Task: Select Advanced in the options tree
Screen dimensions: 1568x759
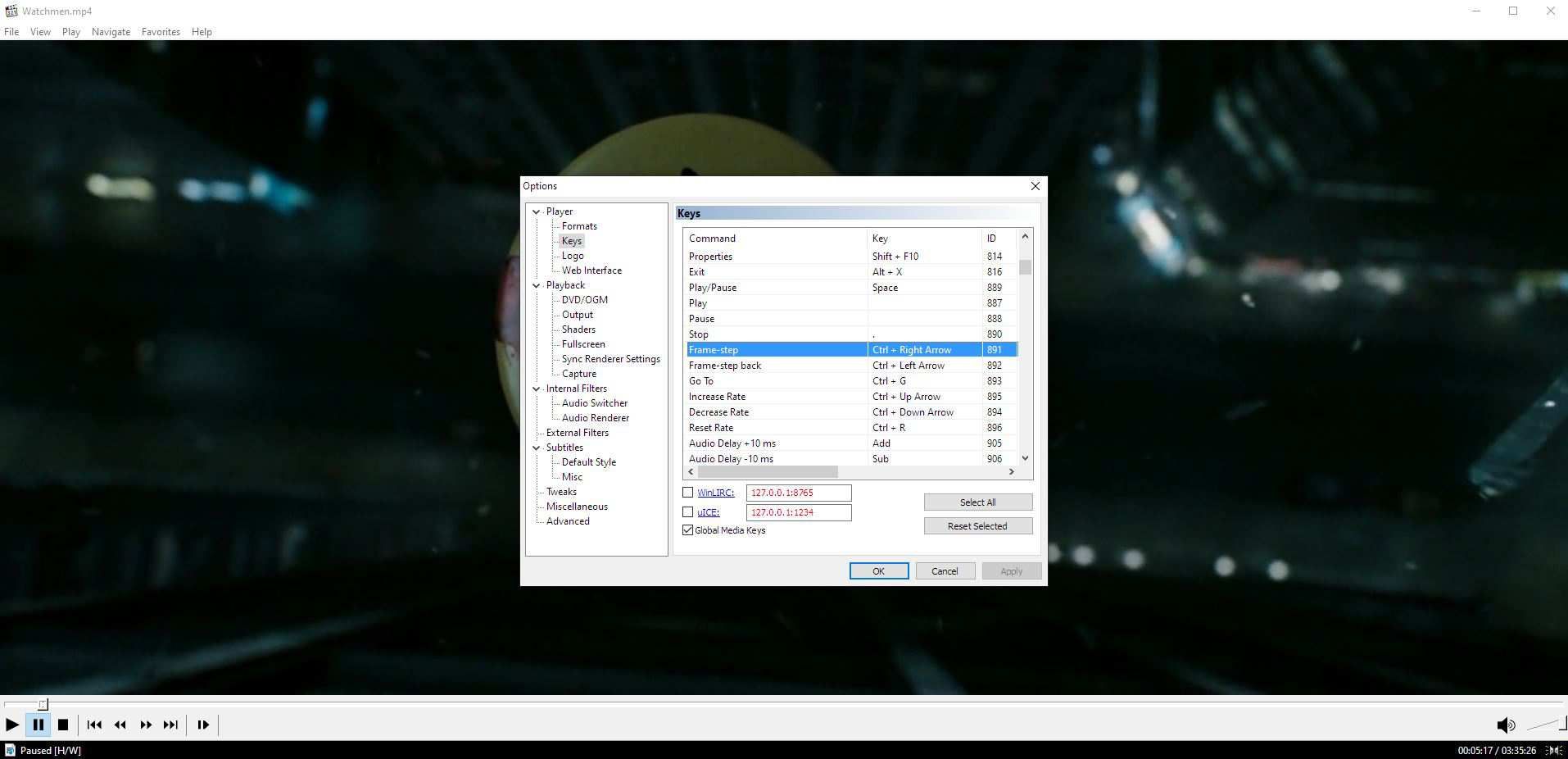Action: tap(568, 521)
